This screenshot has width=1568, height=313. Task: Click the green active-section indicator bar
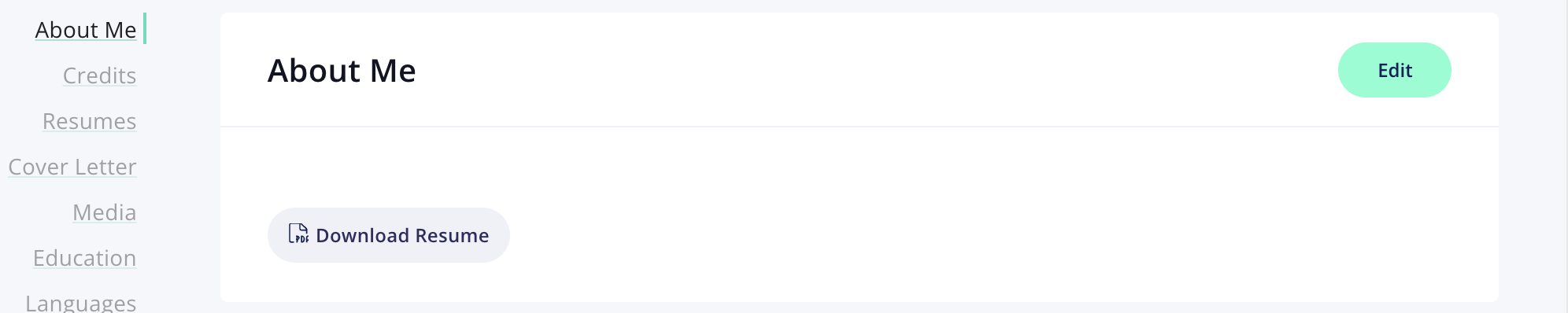(x=145, y=28)
